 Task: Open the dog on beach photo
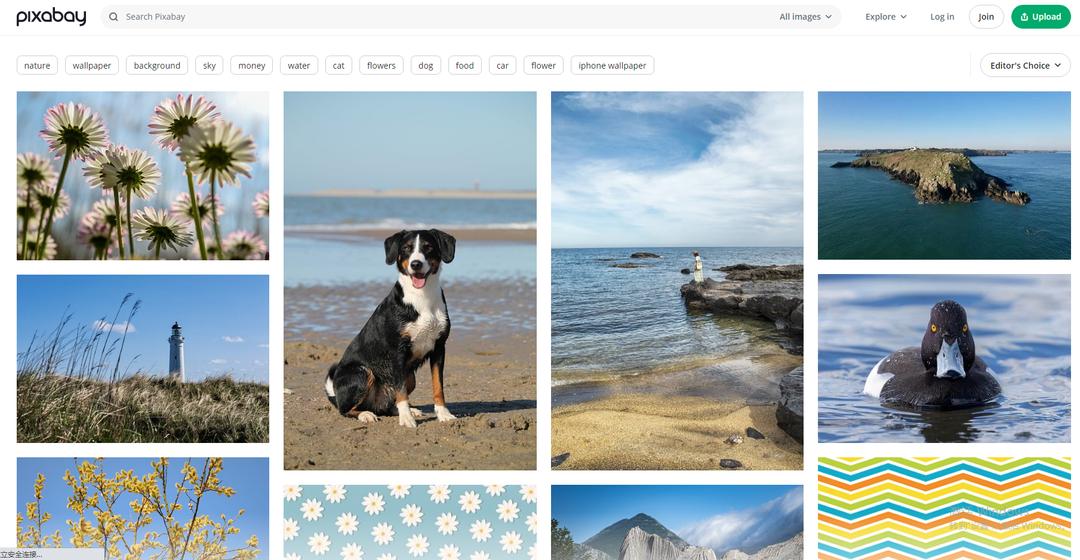410,280
